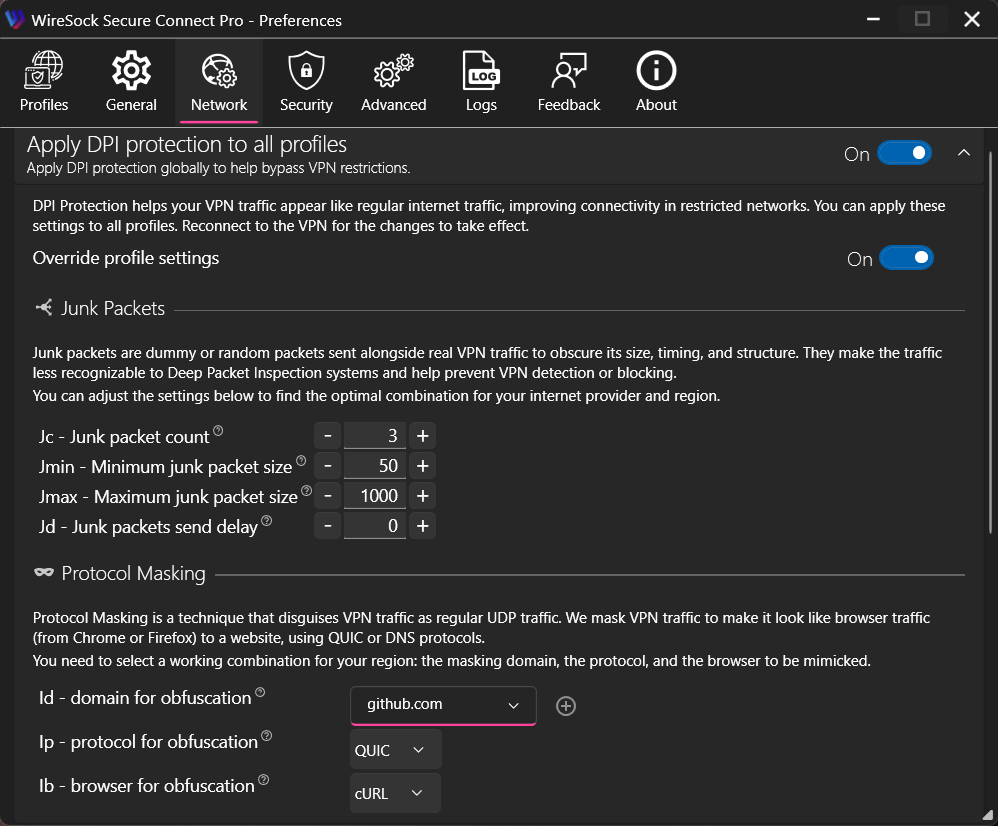
Task: Click the Jmin minimum size value field
Action: [x=375, y=466]
